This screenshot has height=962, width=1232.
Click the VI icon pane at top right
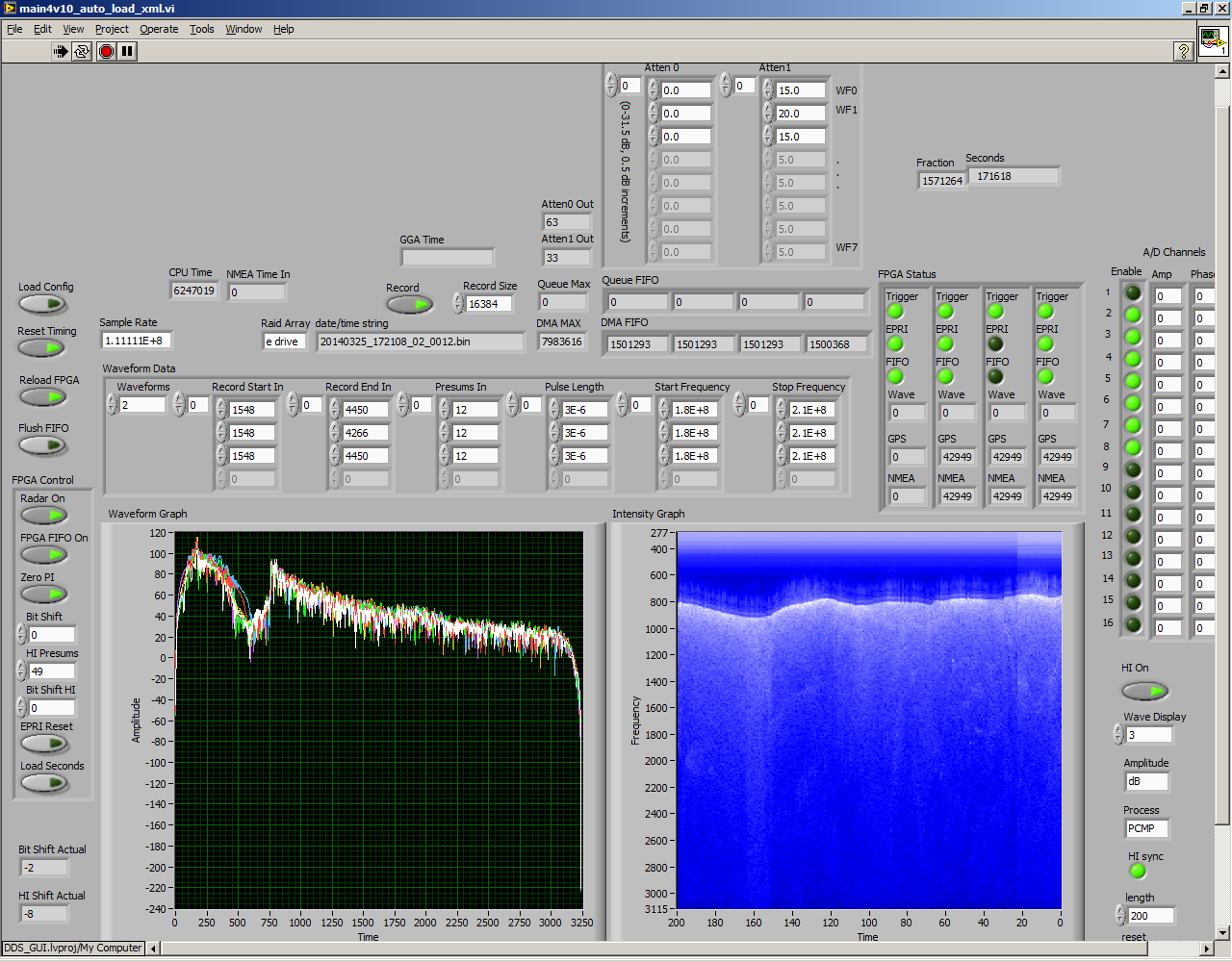pos(1213,41)
